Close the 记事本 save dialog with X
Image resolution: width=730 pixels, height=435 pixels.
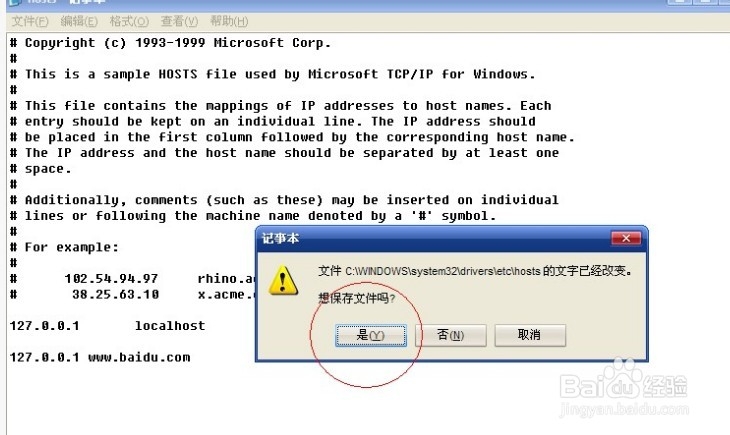tap(626, 238)
